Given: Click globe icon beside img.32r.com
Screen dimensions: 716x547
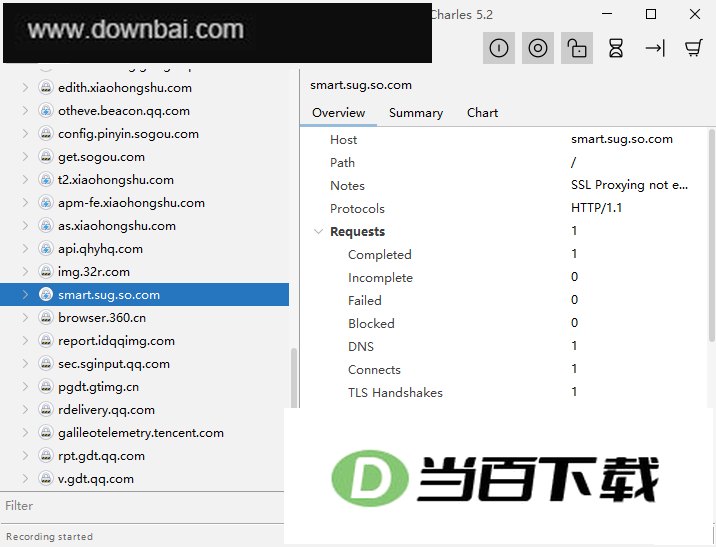Looking at the screenshot, I should [46, 272].
